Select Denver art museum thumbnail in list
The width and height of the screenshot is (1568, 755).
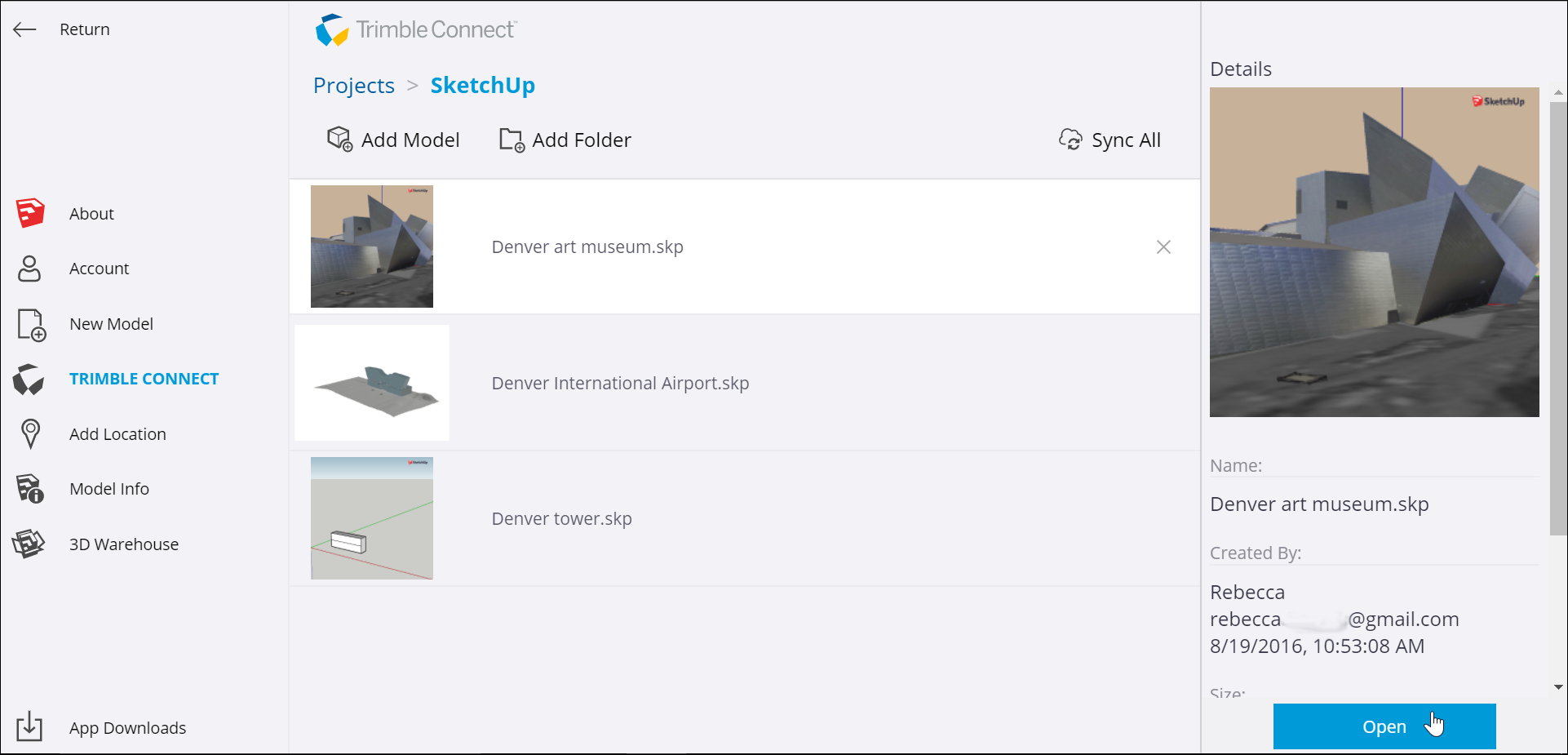372,246
